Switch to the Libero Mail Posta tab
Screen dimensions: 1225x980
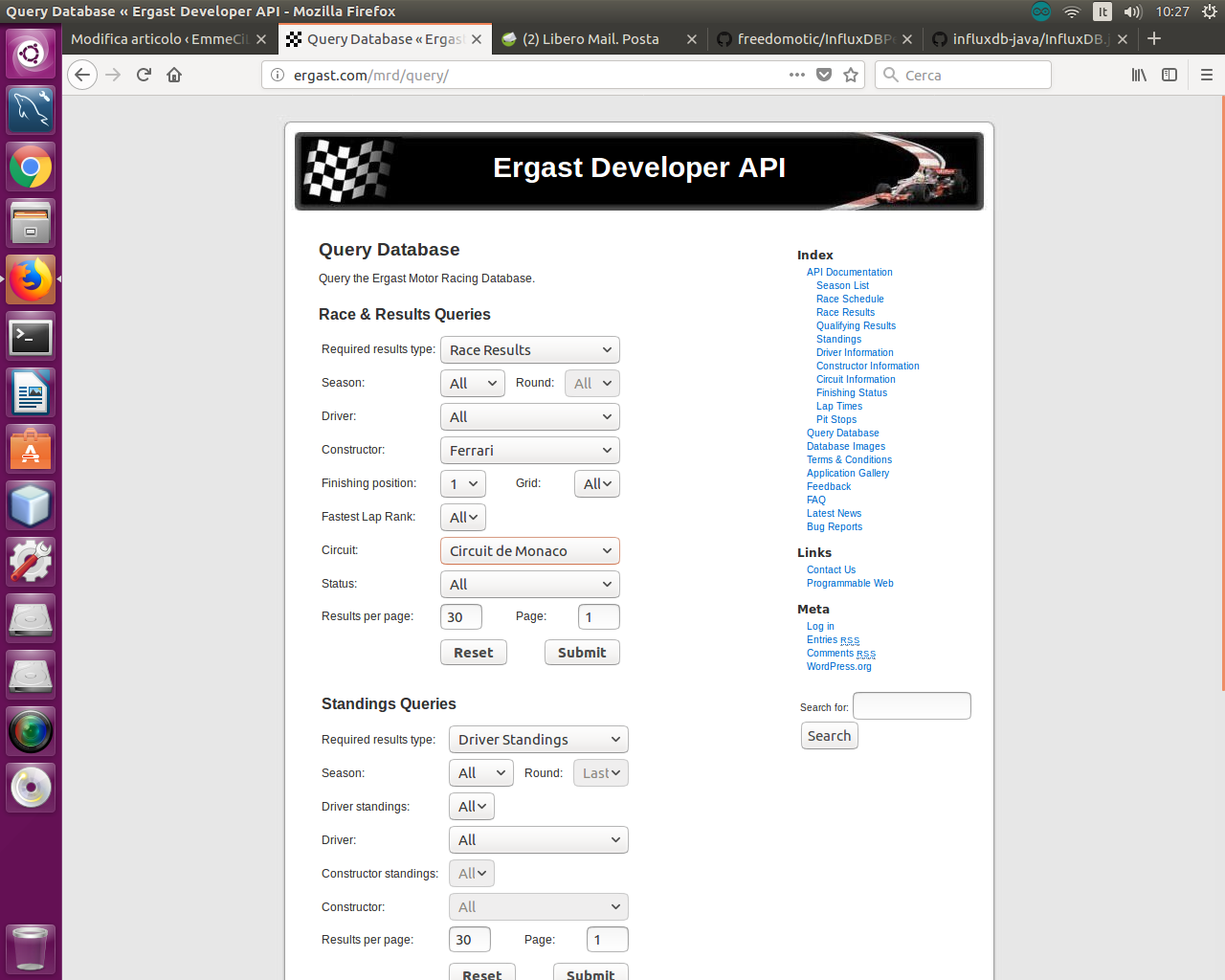(x=590, y=39)
